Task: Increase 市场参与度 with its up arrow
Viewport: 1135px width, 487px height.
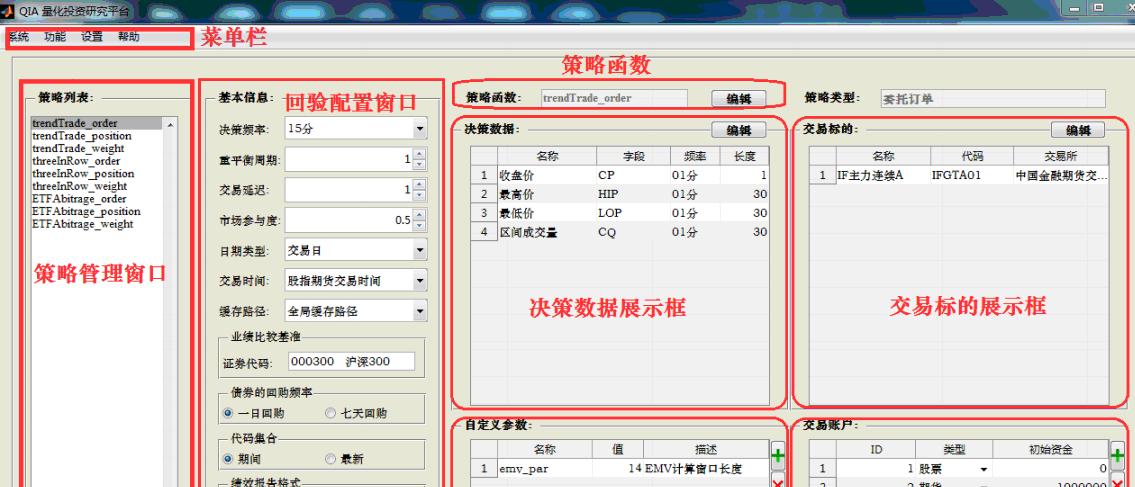Action: pos(419,215)
